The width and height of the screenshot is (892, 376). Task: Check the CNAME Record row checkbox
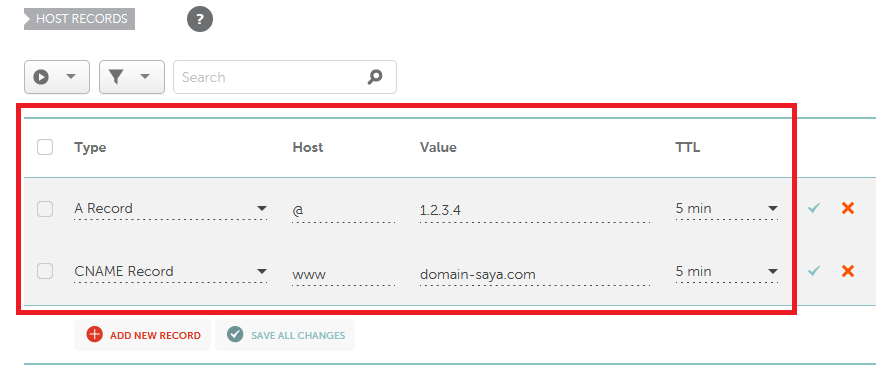pyautogui.click(x=45, y=271)
